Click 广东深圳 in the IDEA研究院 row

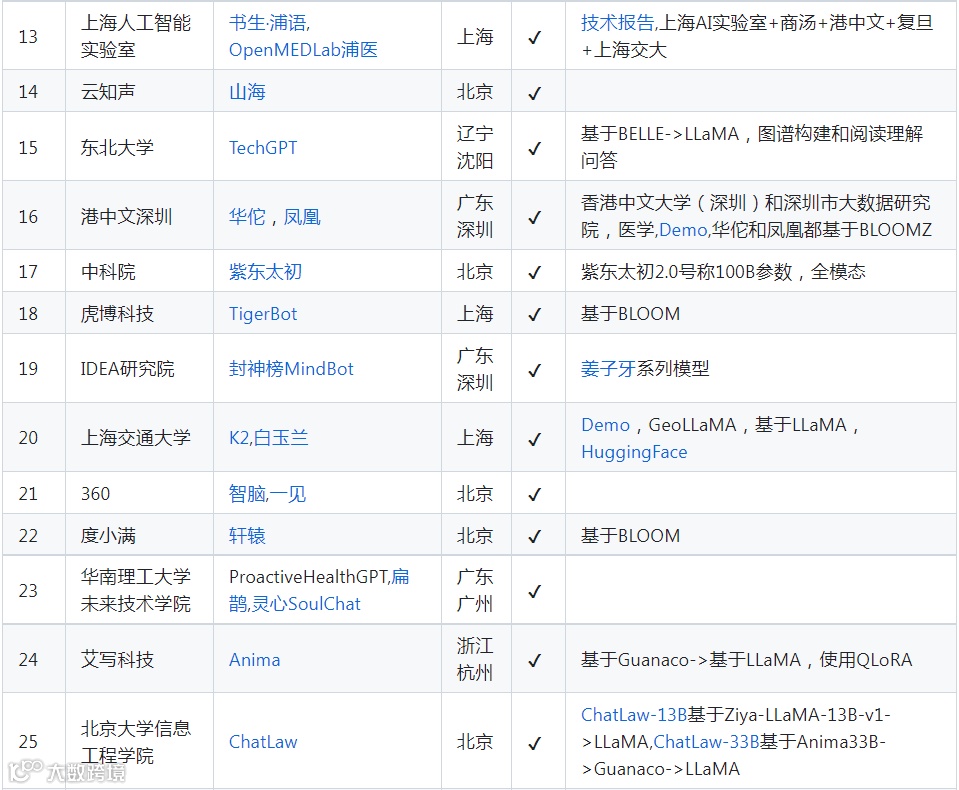(x=475, y=369)
